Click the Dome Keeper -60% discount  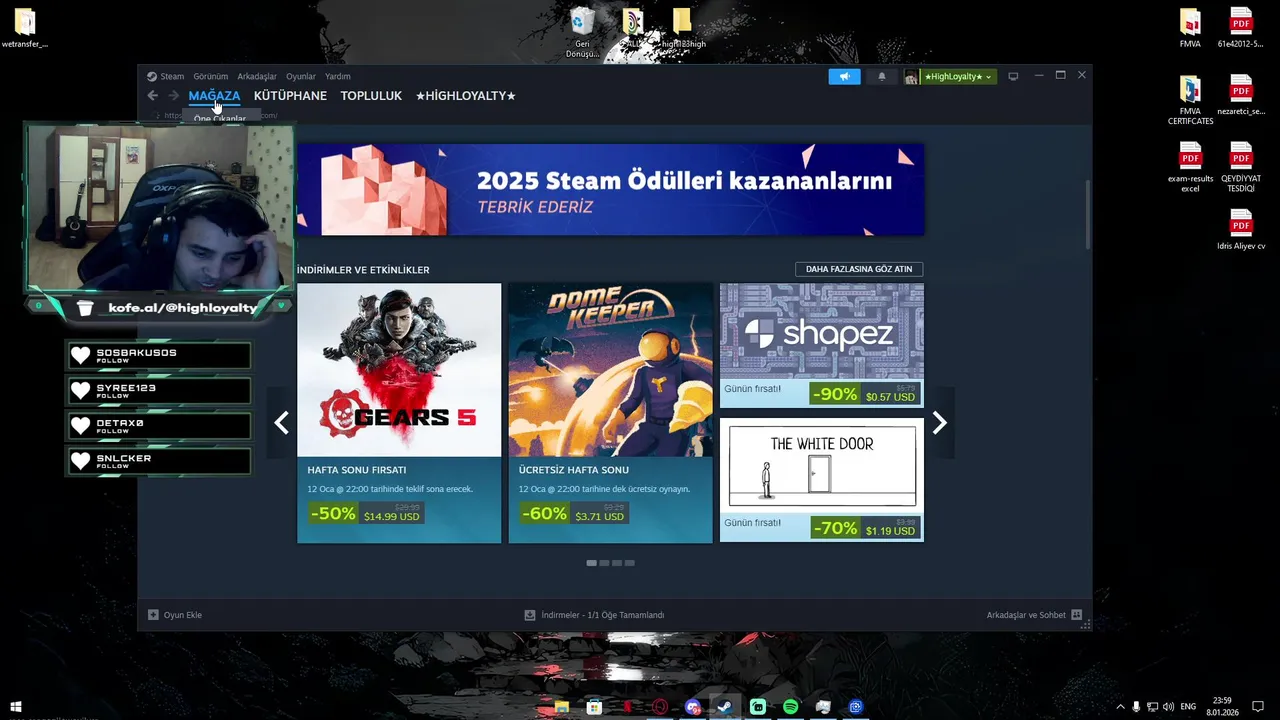544,514
